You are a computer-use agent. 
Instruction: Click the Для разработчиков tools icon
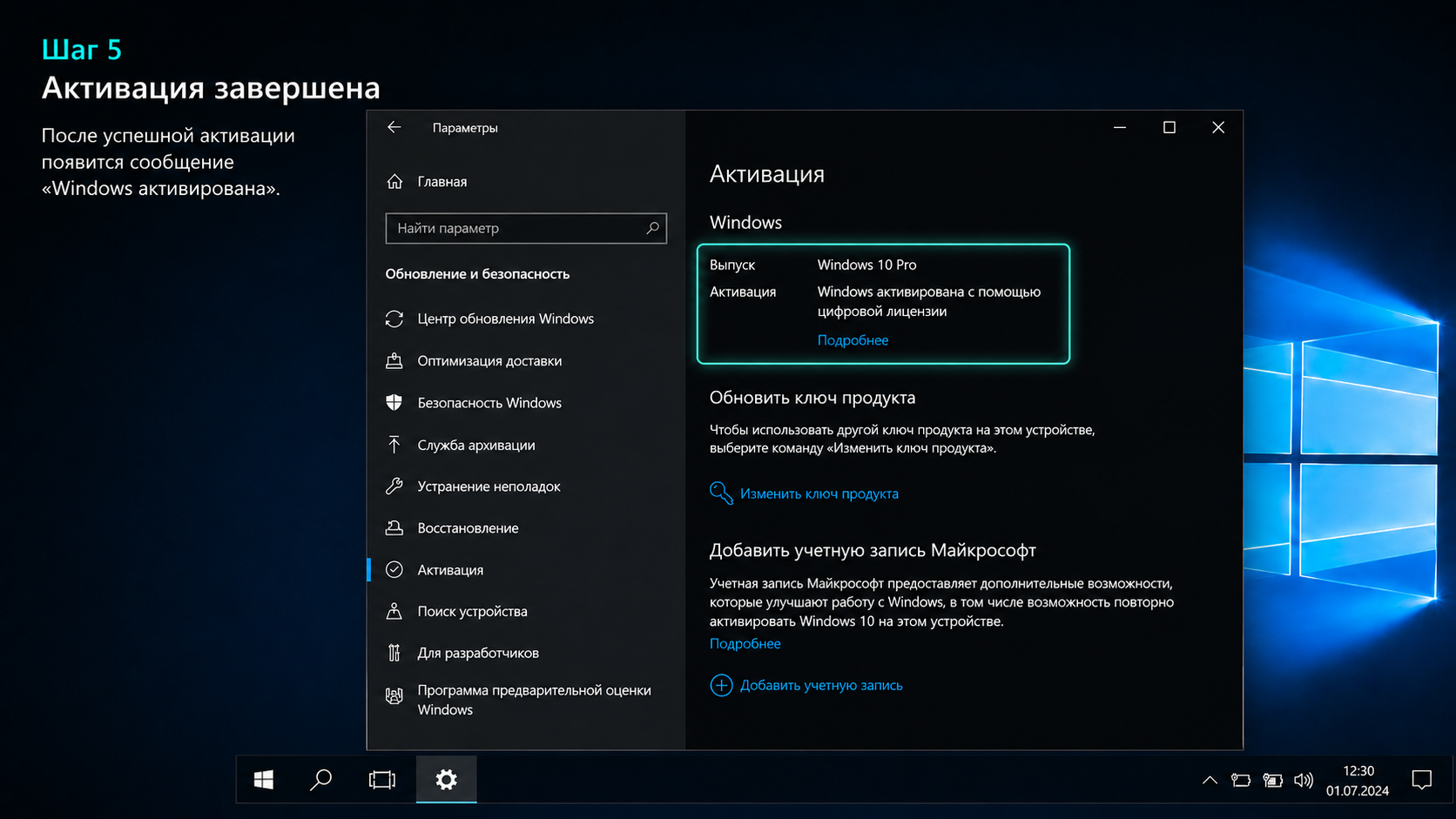click(394, 653)
